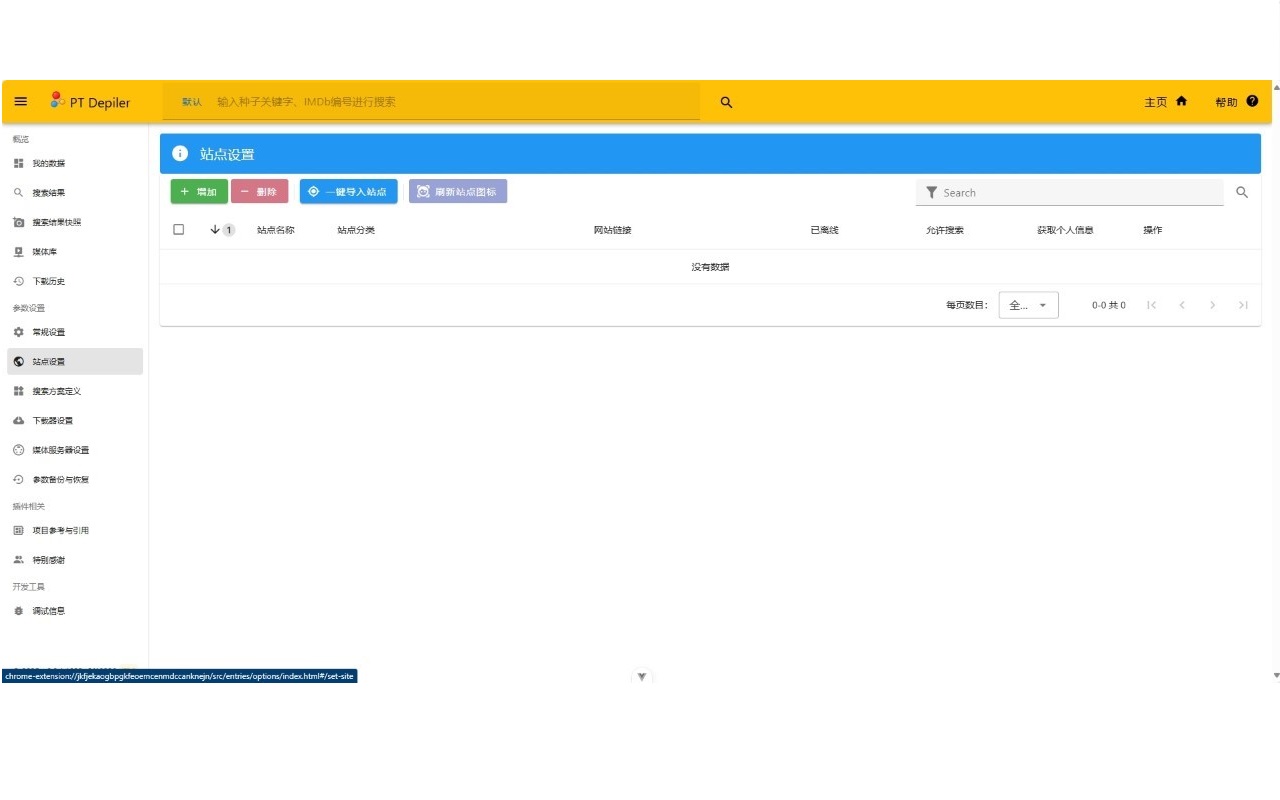The height and width of the screenshot is (800, 1280).
Task: Open 特别感谢 in the sidebar
Action: [x=75, y=560]
